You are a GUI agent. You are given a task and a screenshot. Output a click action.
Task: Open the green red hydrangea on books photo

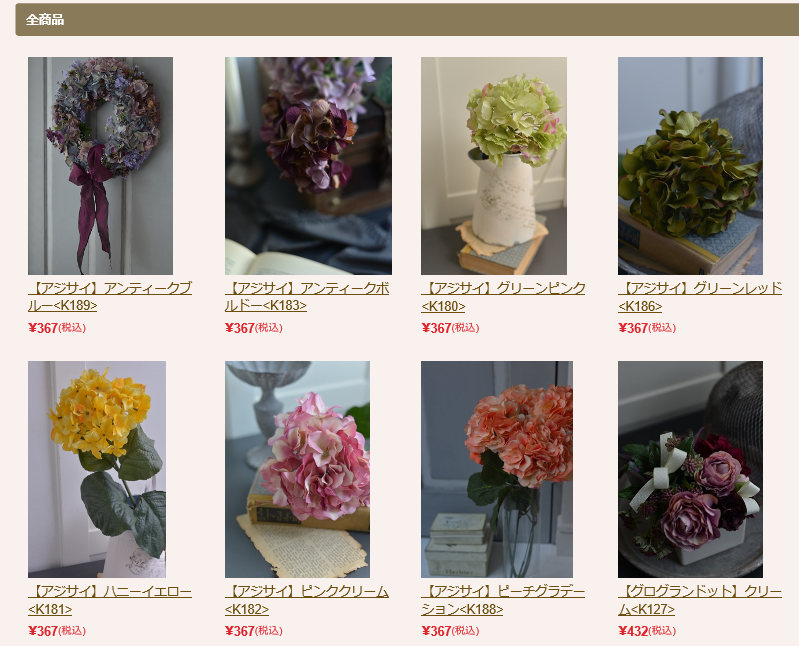coord(690,166)
